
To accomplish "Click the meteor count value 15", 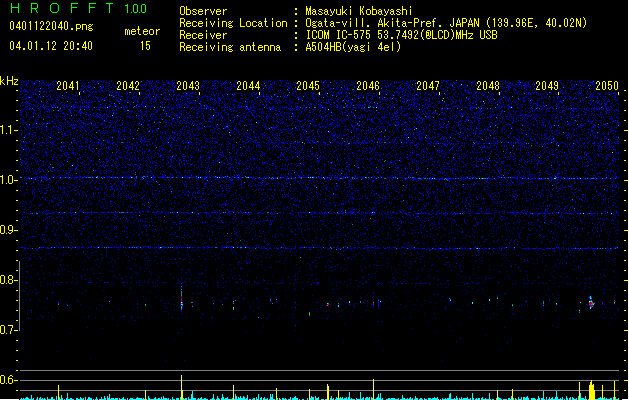I will pos(145,46).
